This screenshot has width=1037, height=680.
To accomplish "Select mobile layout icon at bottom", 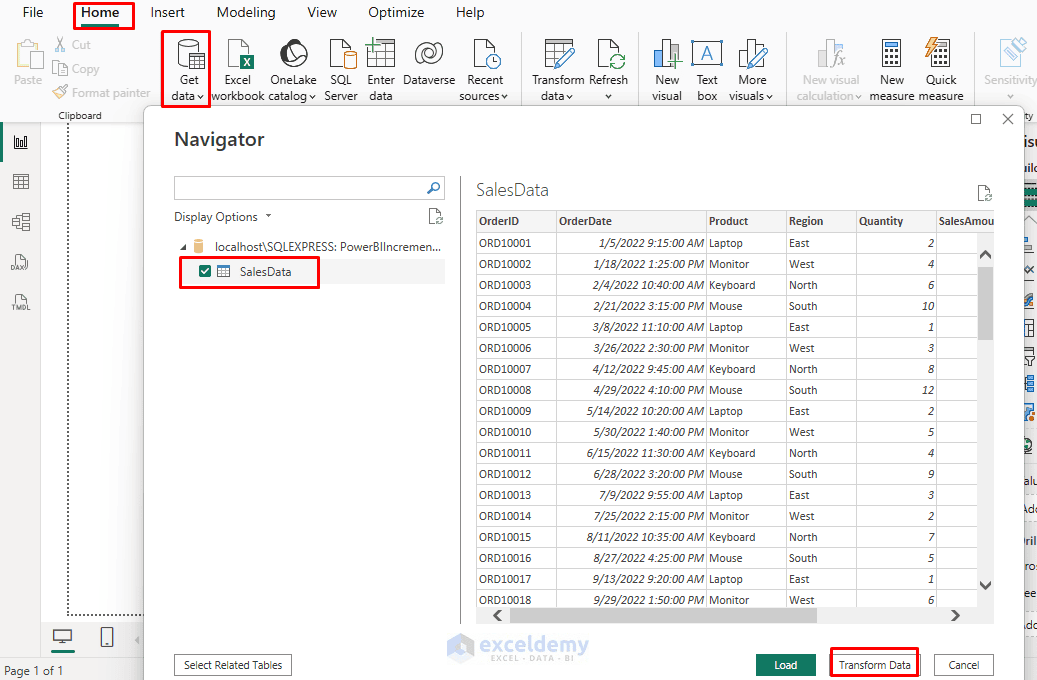I will click(106, 637).
